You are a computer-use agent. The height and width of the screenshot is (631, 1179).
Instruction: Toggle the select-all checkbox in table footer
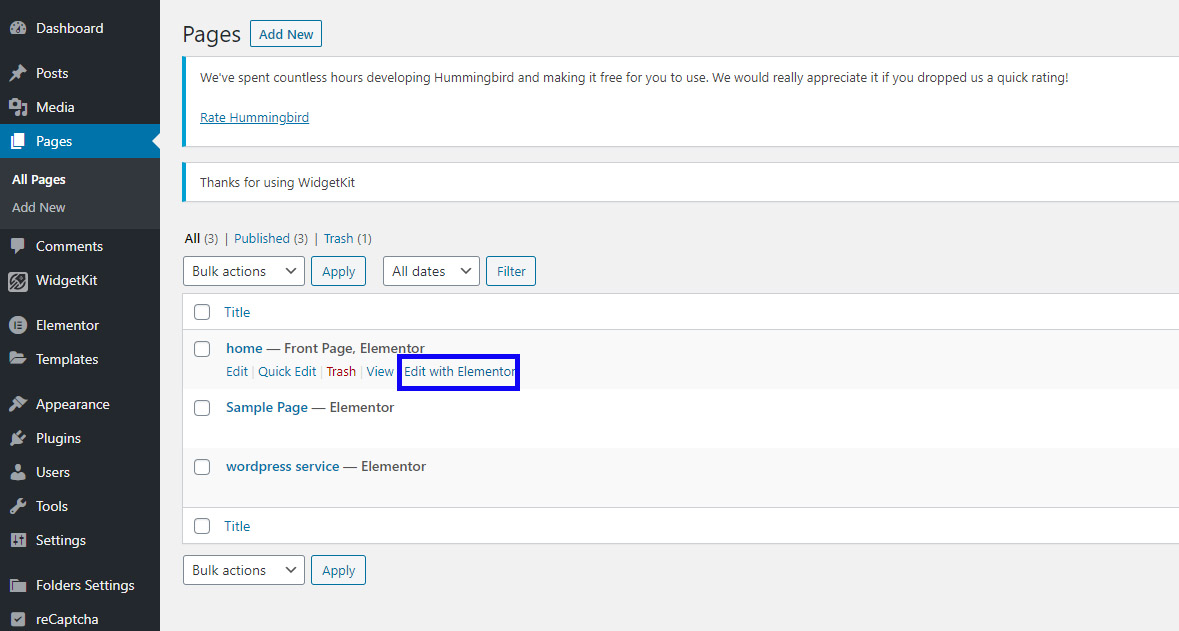(x=202, y=526)
